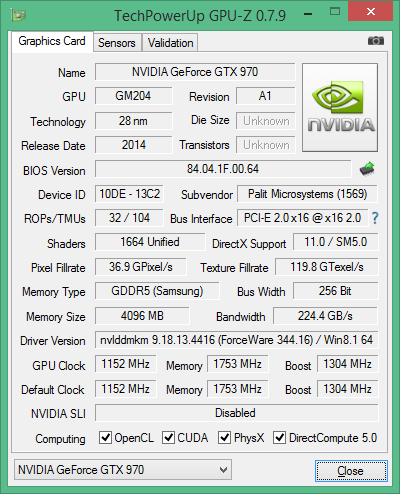The image size is (400, 494).
Task: Click the PCI-E 2.0 x16 bus interface field
Action: coord(303,218)
